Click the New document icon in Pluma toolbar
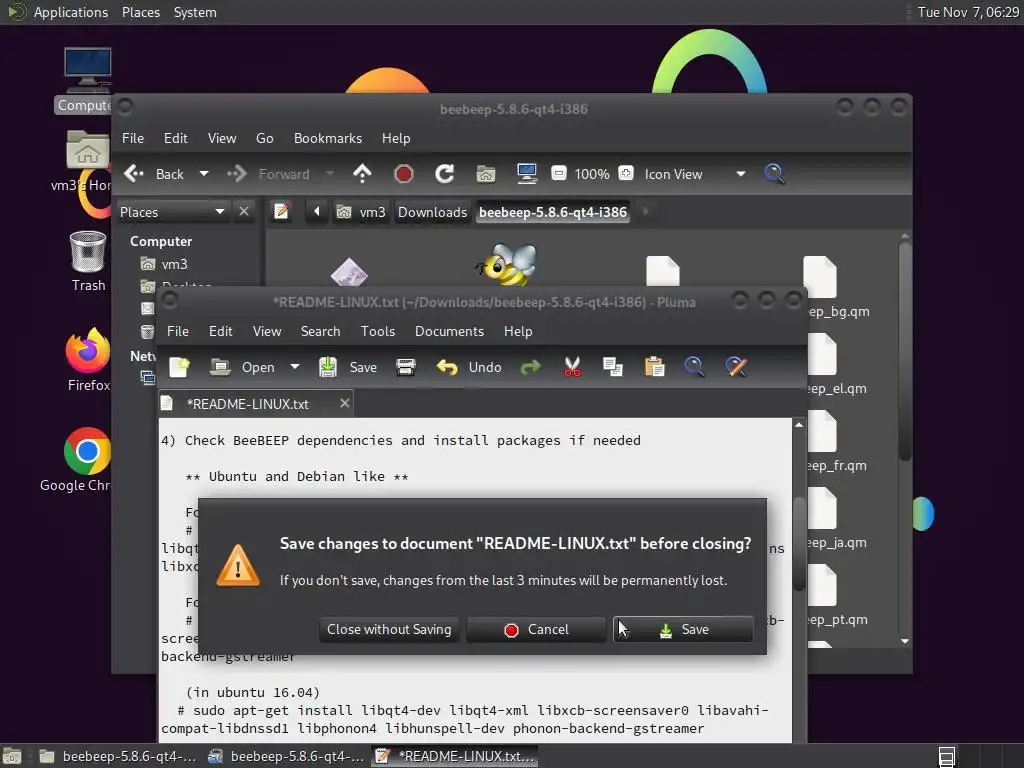This screenshot has width=1024, height=768. pos(180,367)
